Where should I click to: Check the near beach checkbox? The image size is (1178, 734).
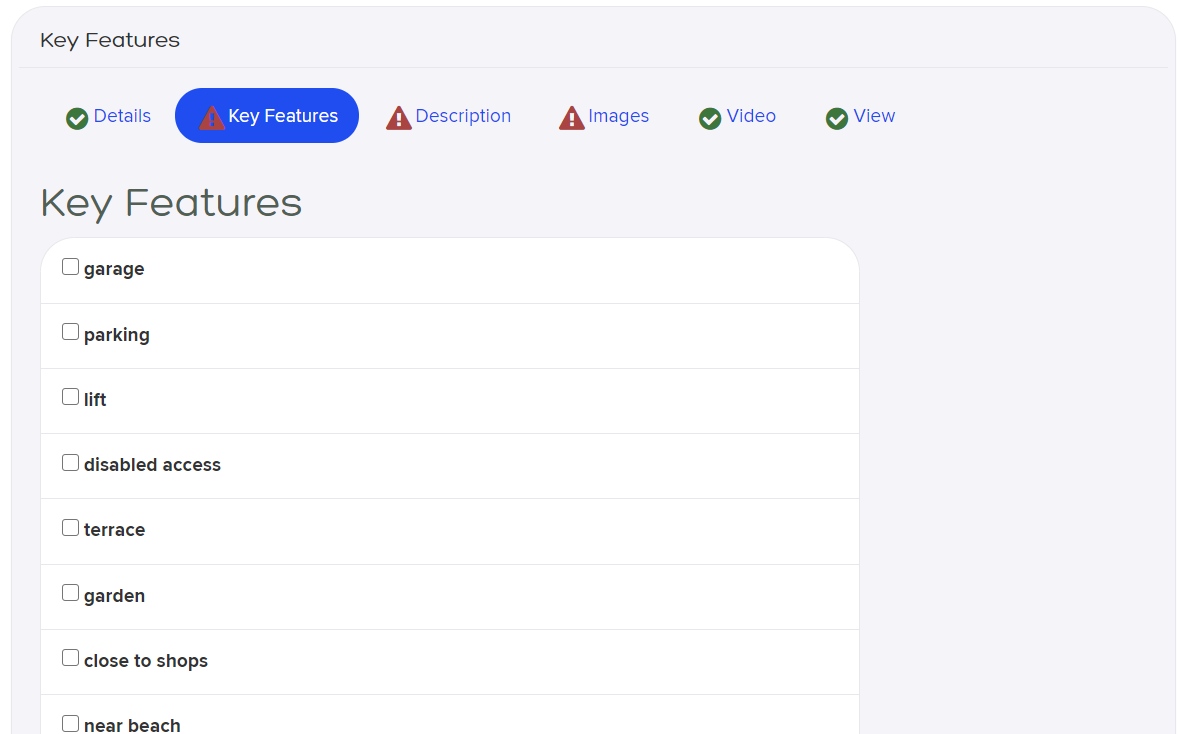70,723
